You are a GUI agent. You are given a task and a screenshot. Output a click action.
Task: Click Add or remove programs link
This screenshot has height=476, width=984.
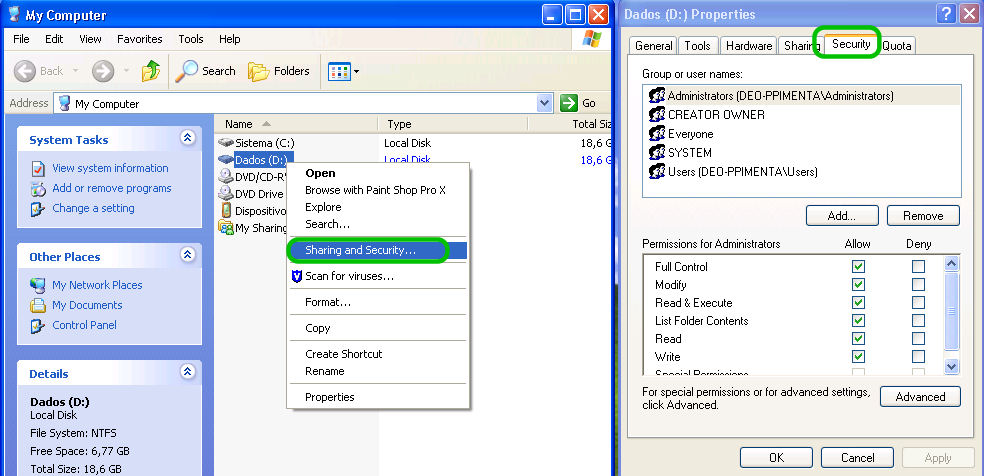(112, 188)
